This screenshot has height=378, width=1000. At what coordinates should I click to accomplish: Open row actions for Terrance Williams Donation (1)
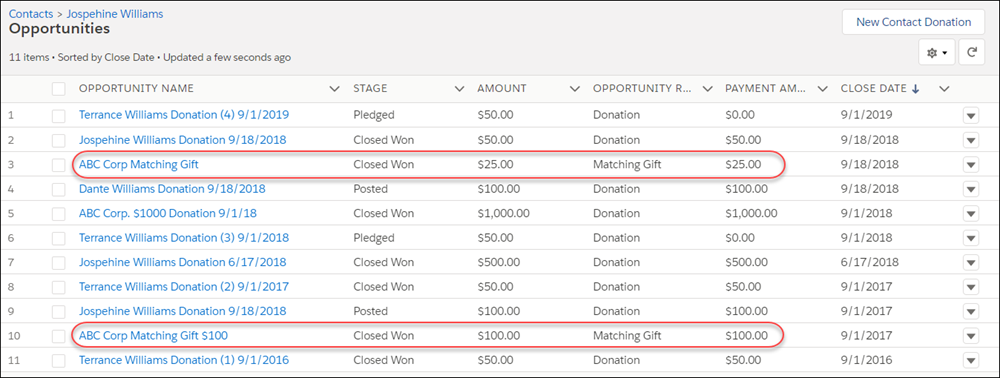(x=971, y=361)
